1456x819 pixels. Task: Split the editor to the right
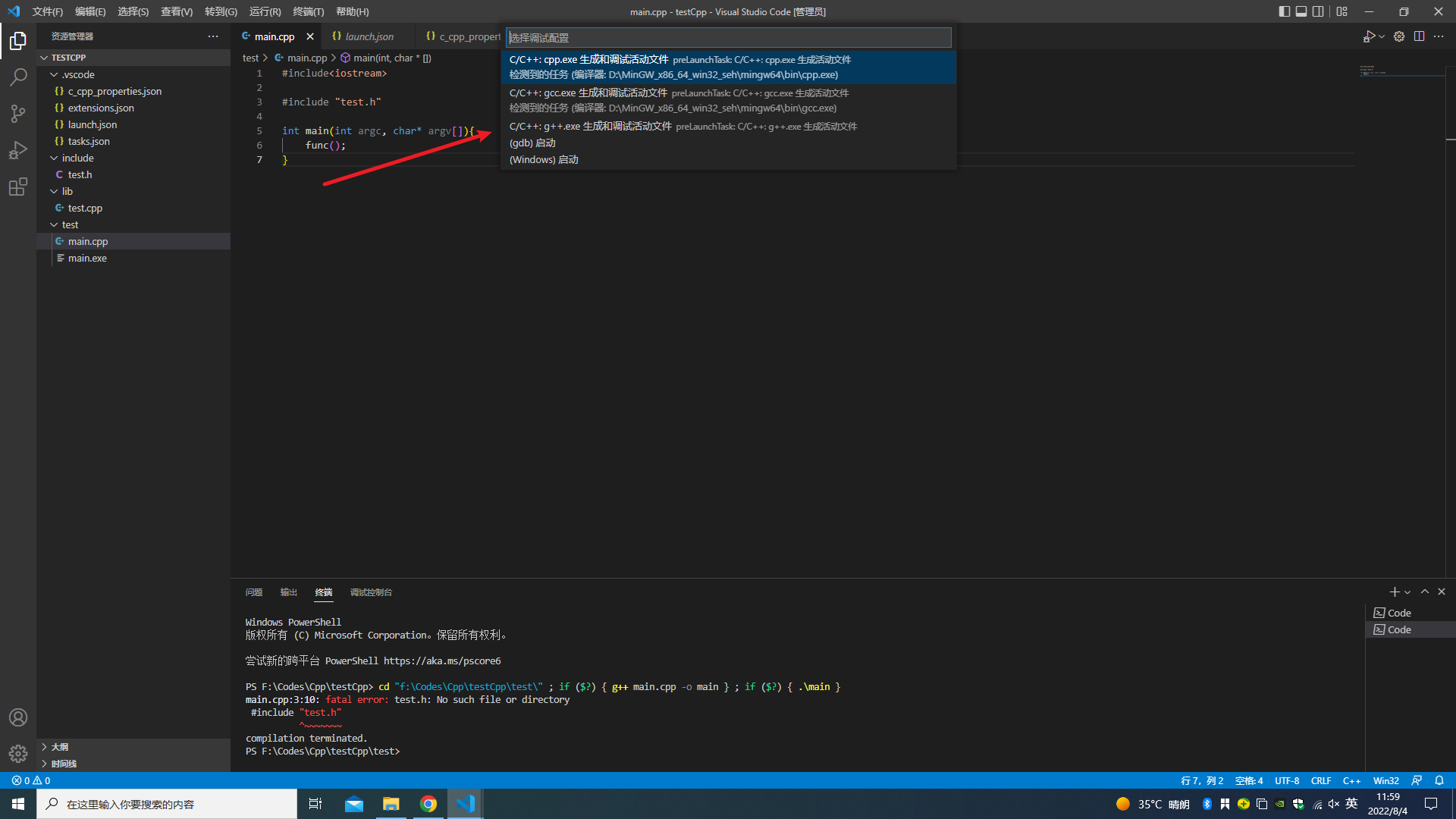click(x=1419, y=36)
